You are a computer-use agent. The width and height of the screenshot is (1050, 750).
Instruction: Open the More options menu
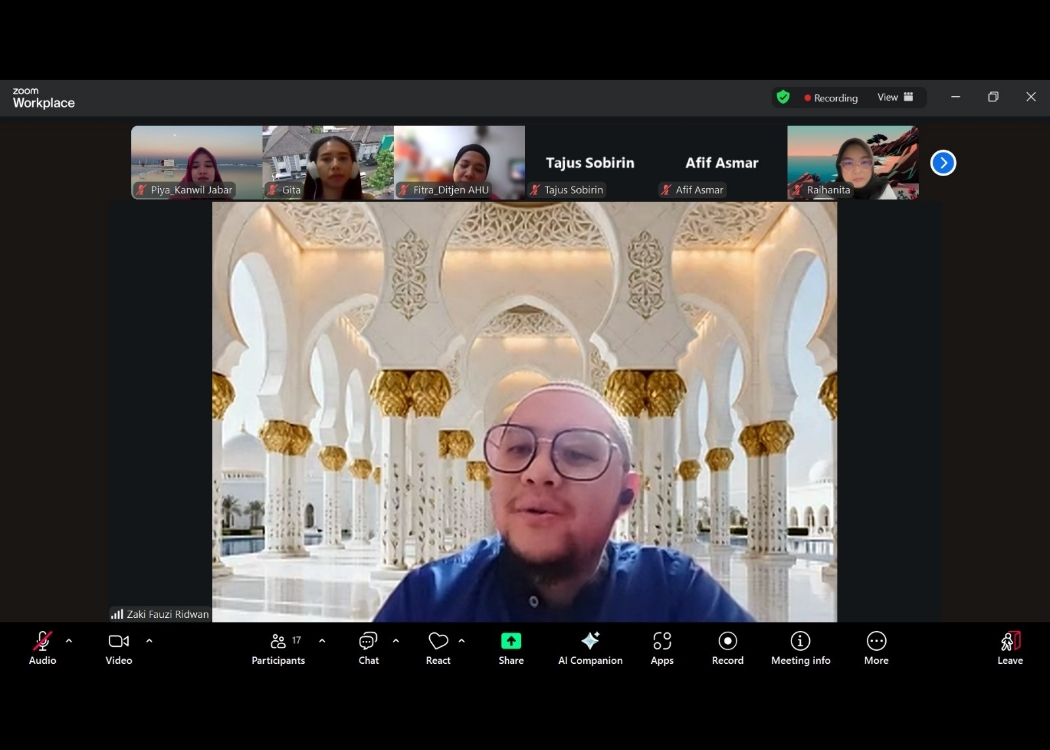876,647
